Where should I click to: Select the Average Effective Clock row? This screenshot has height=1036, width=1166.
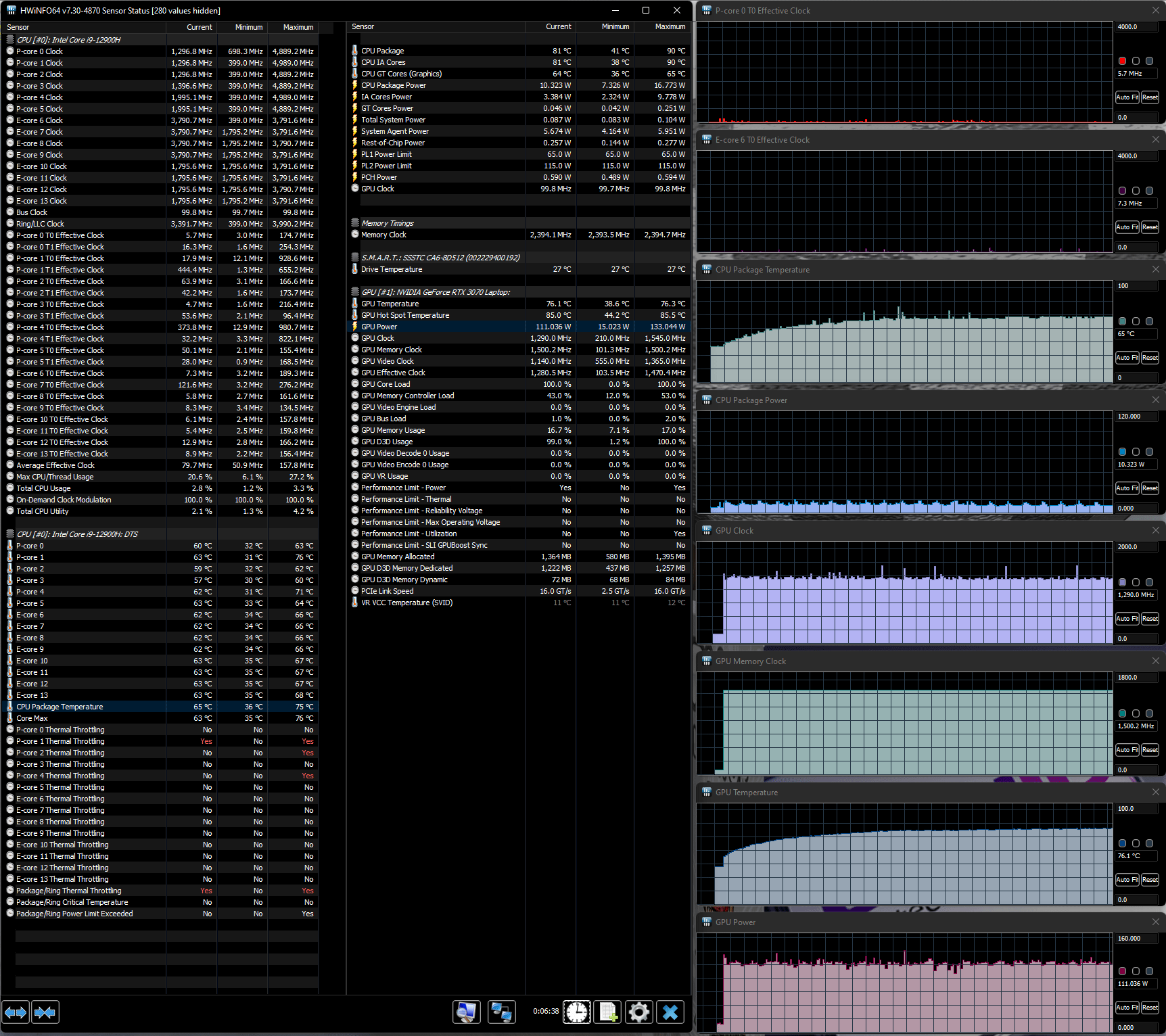pos(160,465)
